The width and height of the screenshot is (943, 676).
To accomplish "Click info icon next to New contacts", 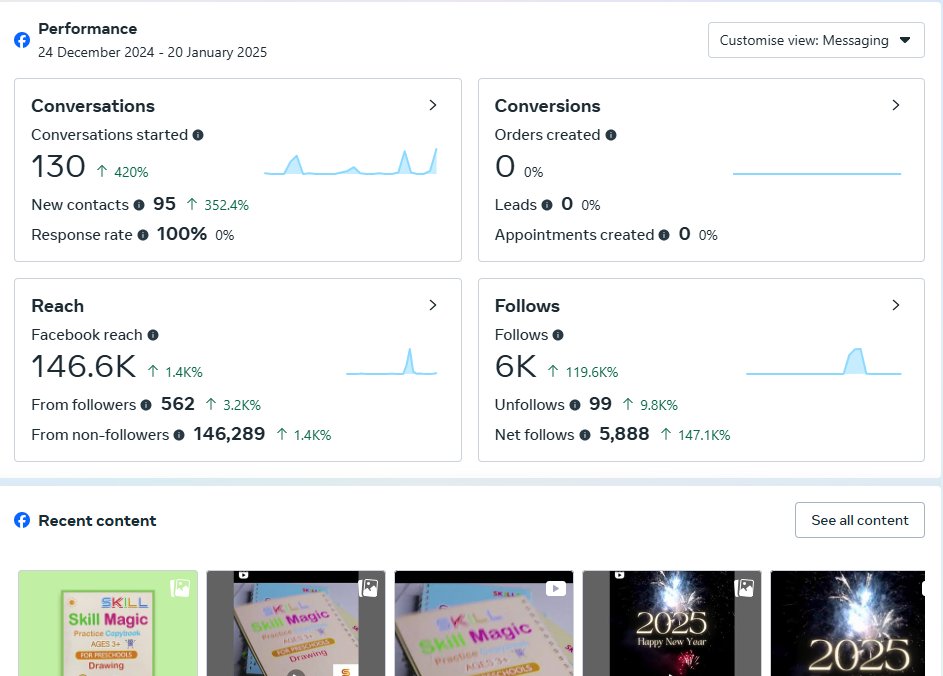I will [139, 205].
